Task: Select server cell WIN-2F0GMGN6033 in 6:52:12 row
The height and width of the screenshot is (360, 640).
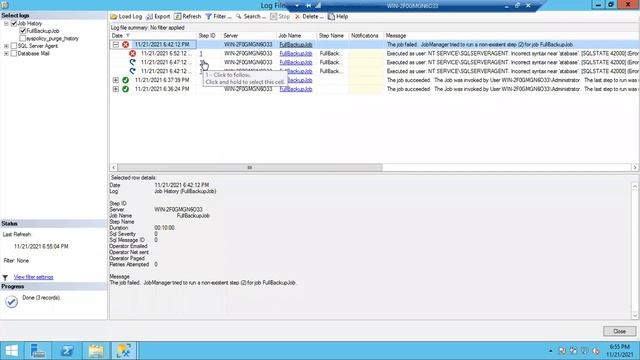Action: point(248,53)
